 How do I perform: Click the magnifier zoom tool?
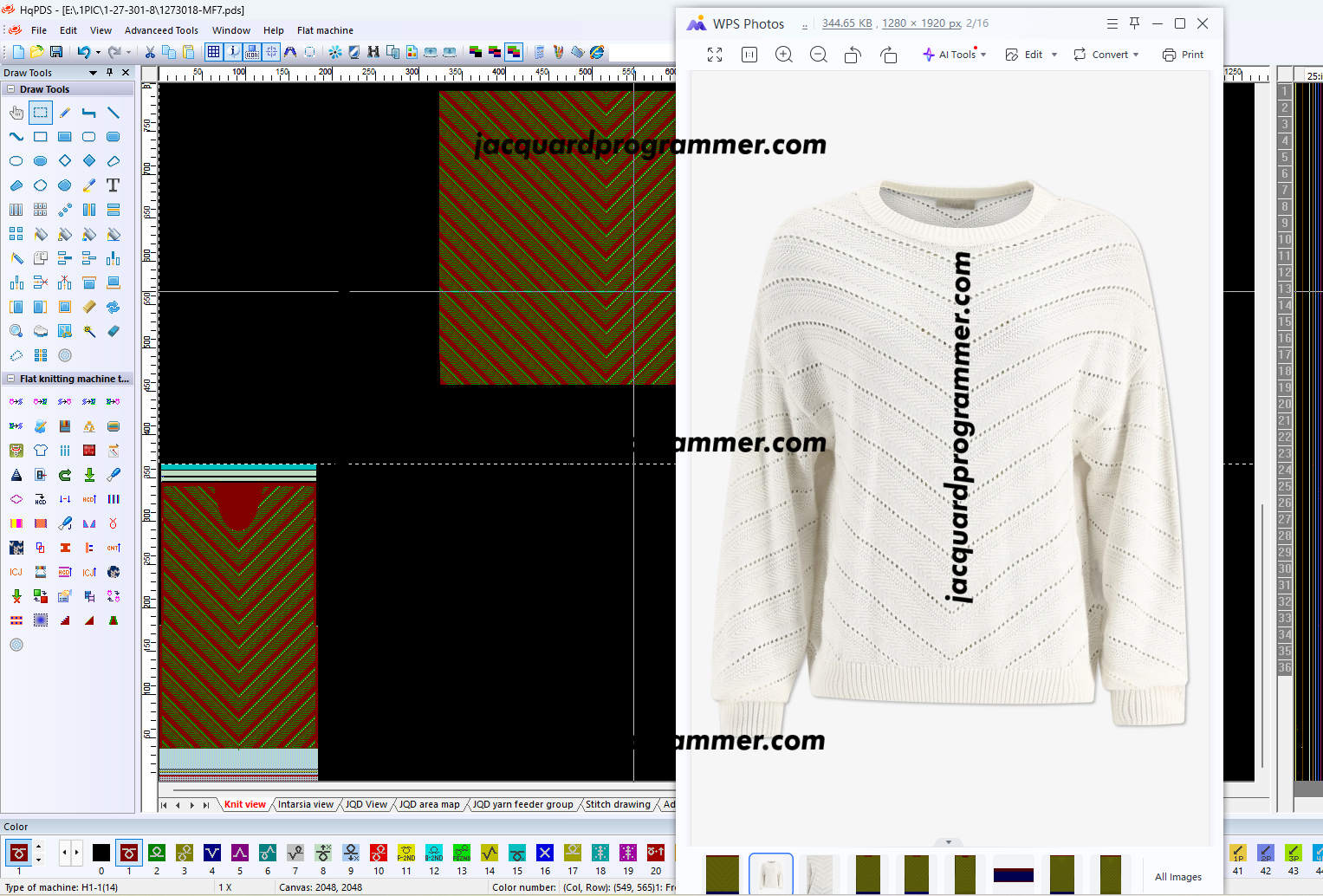click(x=16, y=331)
